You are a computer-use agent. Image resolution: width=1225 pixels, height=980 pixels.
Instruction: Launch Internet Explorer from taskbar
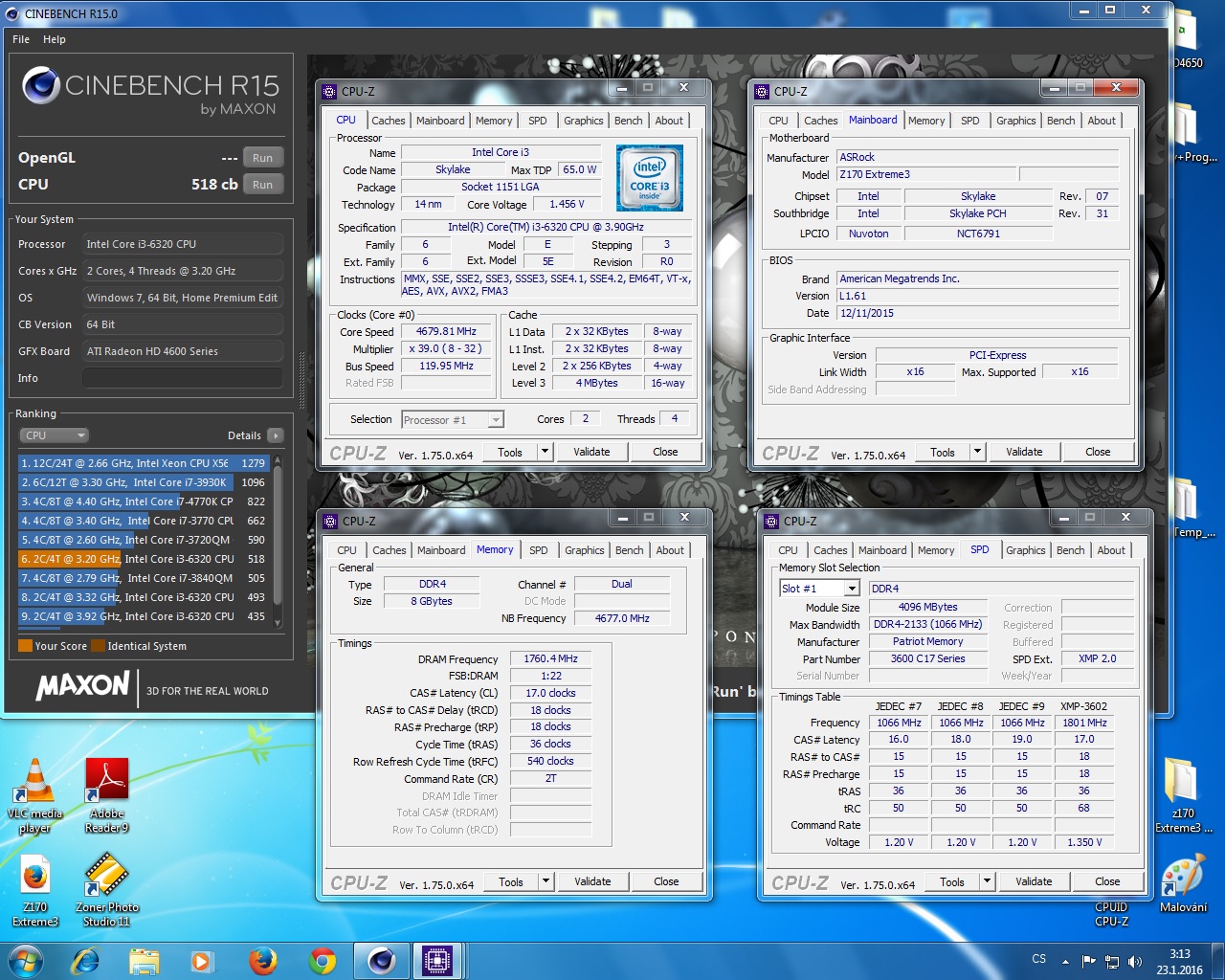[x=86, y=961]
